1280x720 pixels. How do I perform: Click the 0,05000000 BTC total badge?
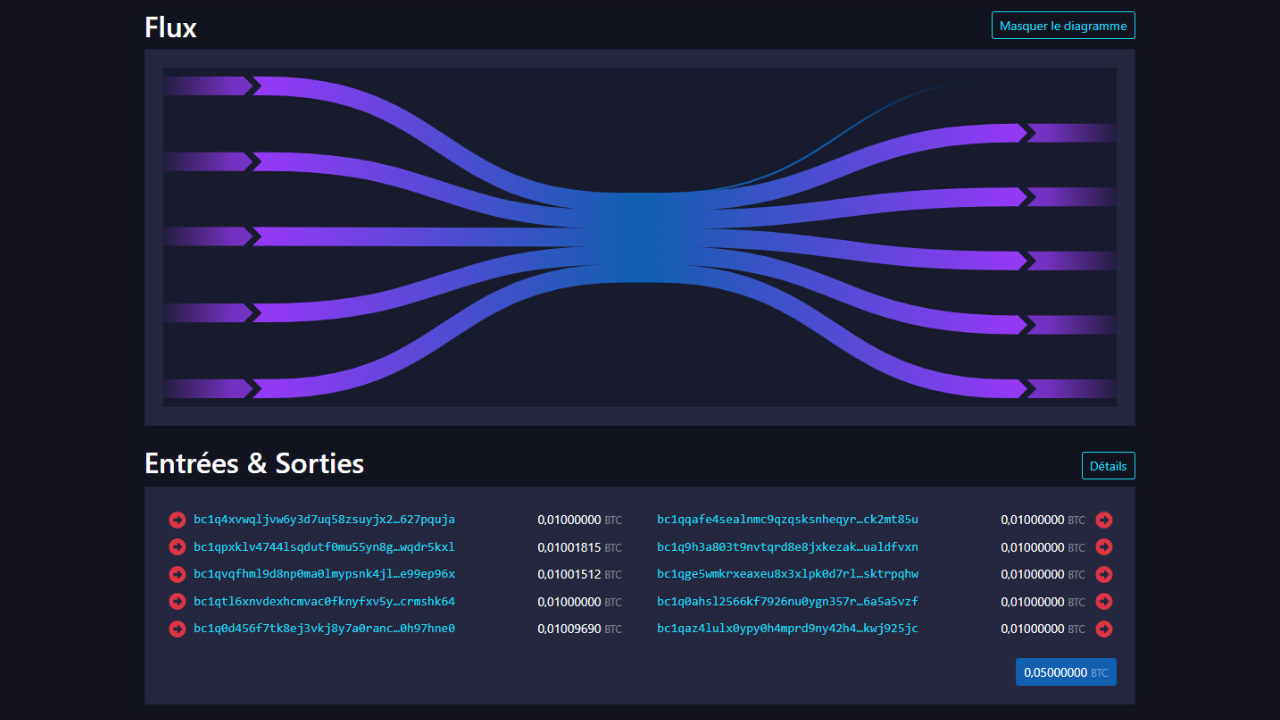[x=1065, y=673]
